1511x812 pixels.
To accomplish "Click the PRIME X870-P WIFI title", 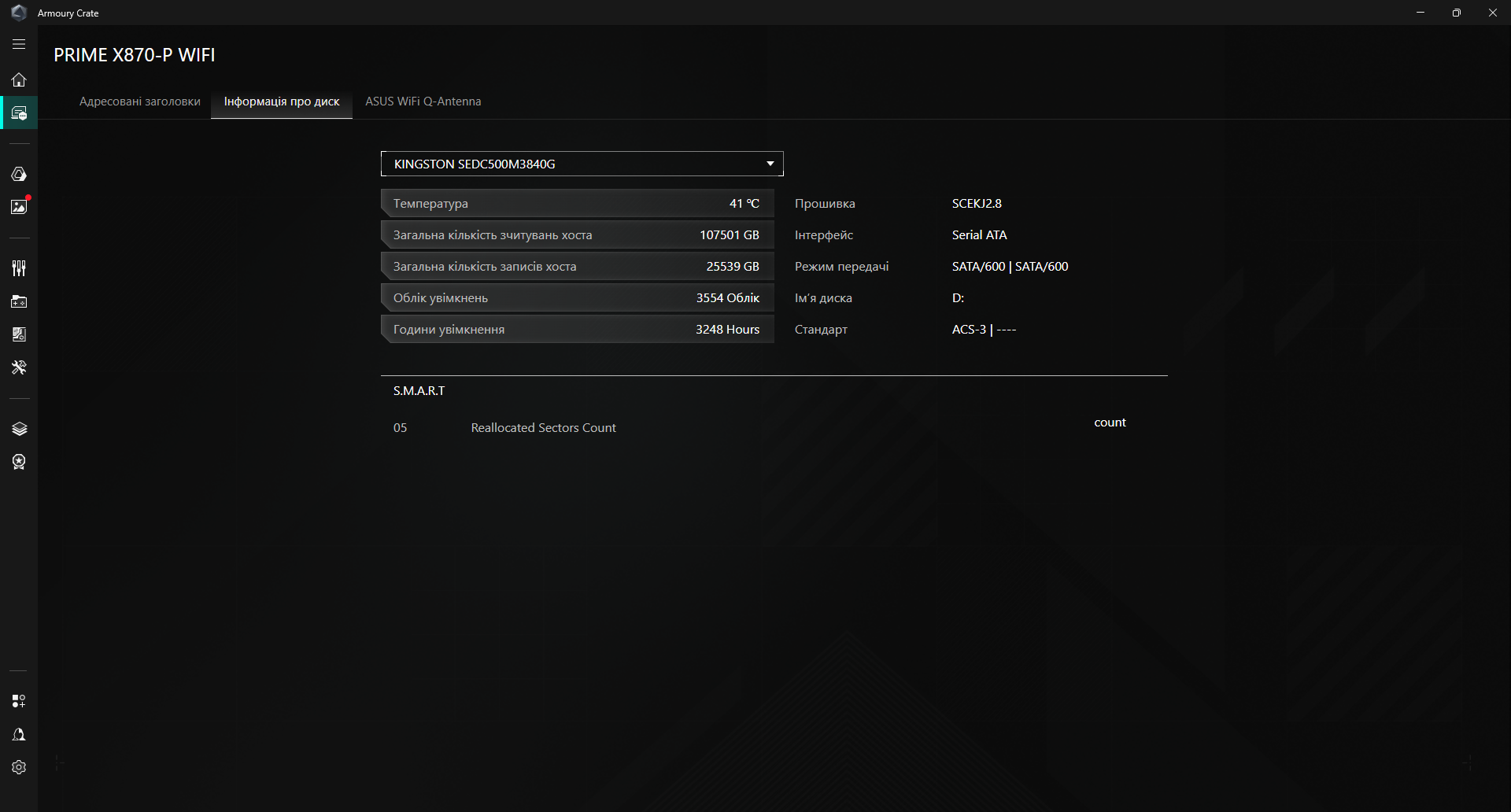I will click(x=135, y=55).
